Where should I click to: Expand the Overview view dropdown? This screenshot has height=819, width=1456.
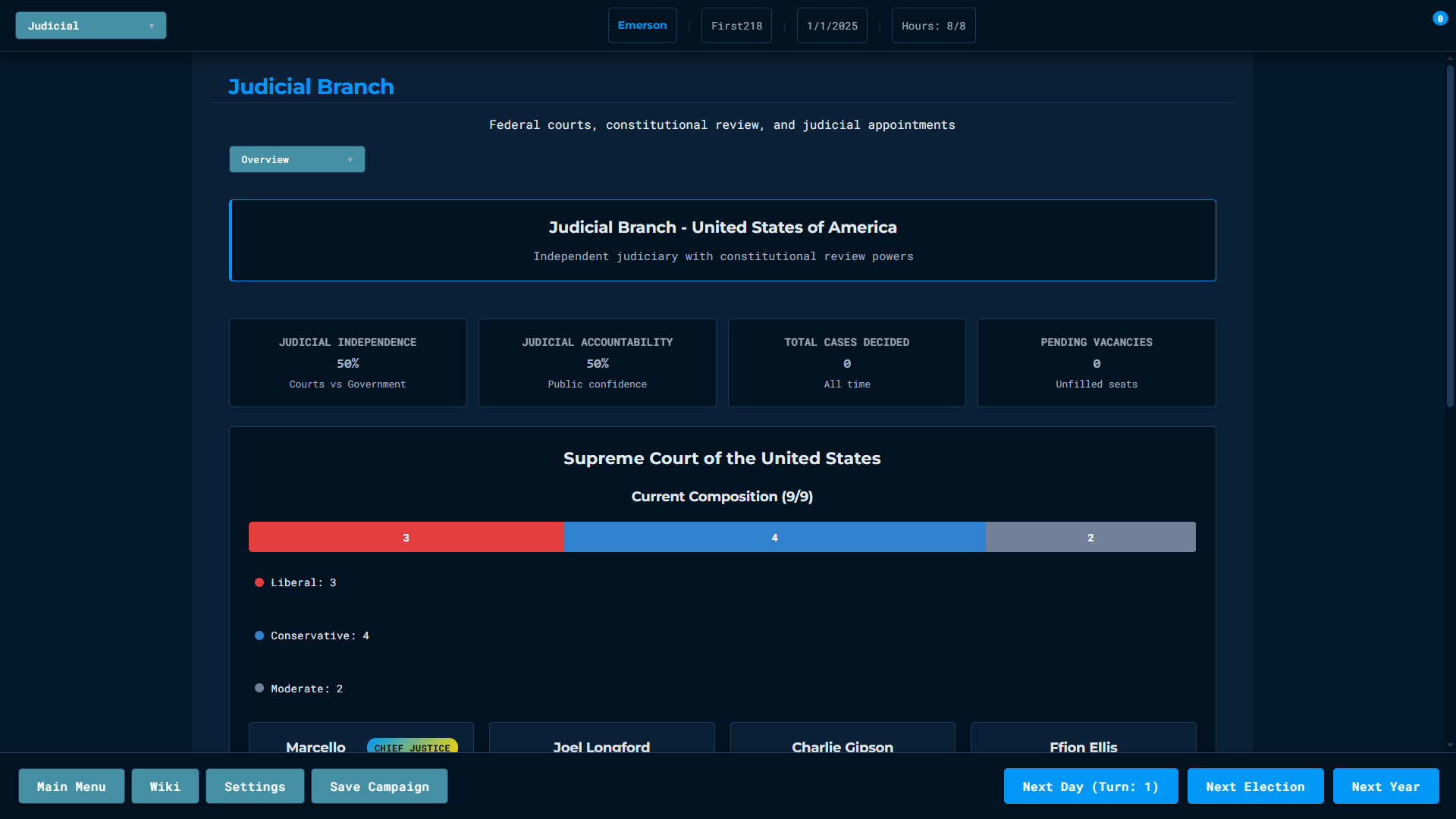(297, 159)
